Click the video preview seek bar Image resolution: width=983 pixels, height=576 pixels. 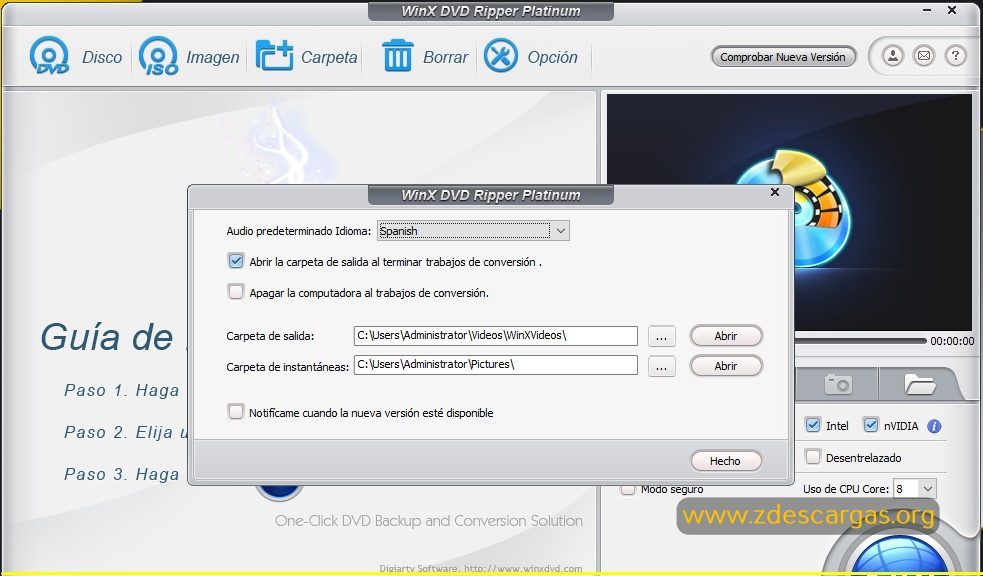click(860, 341)
